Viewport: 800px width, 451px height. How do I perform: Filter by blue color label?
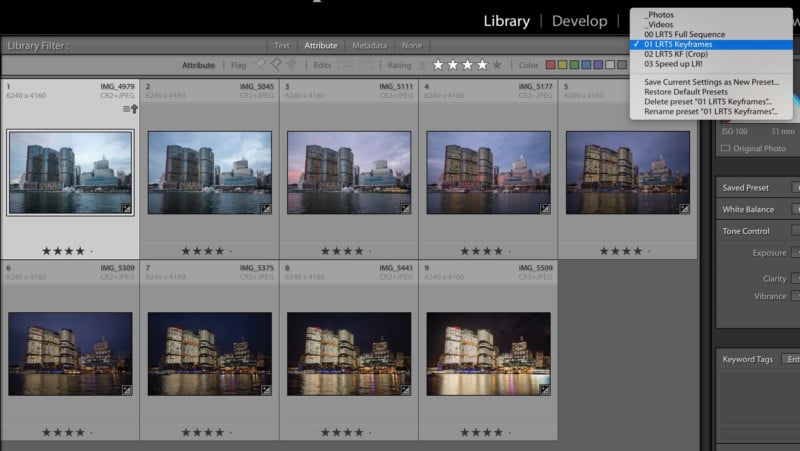tap(586, 65)
